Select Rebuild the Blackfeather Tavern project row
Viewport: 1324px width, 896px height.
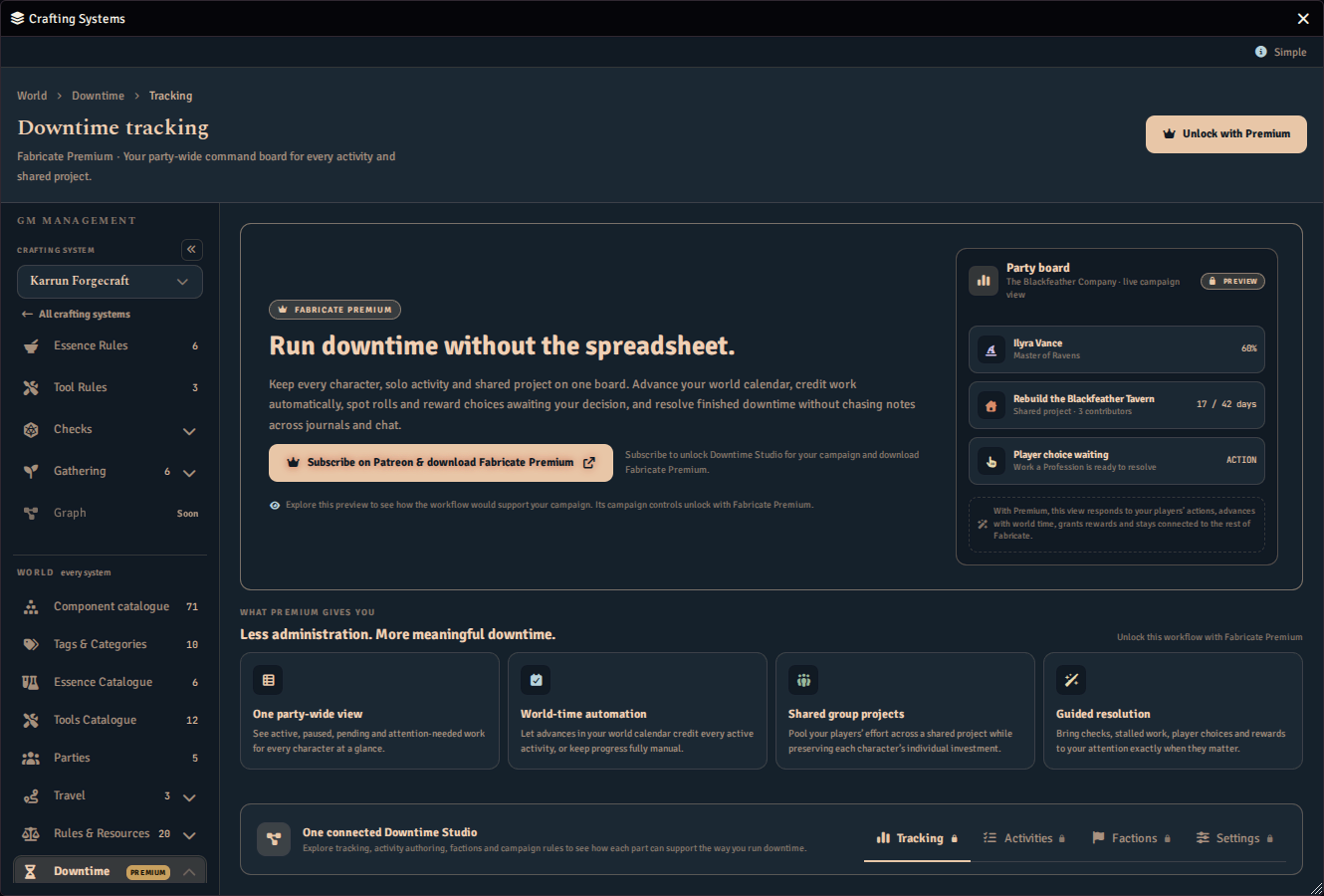point(1117,405)
